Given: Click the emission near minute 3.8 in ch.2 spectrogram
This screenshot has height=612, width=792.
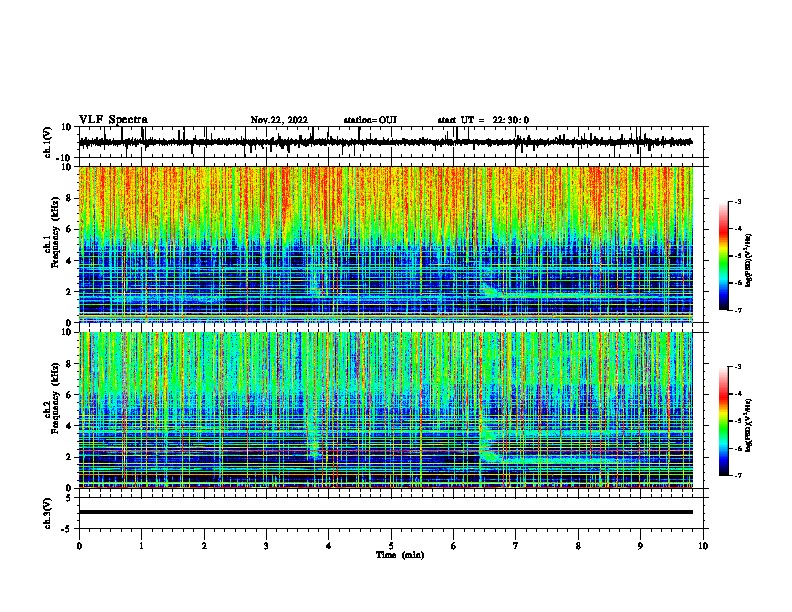Looking at the screenshot, I should pos(314,444).
